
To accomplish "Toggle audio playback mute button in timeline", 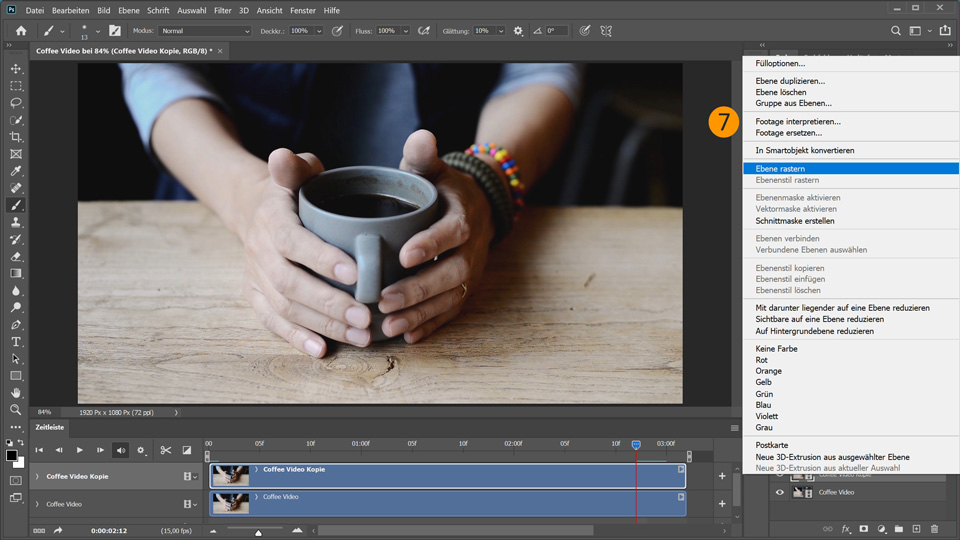I will pyautogui.click(x=120, y=450).
